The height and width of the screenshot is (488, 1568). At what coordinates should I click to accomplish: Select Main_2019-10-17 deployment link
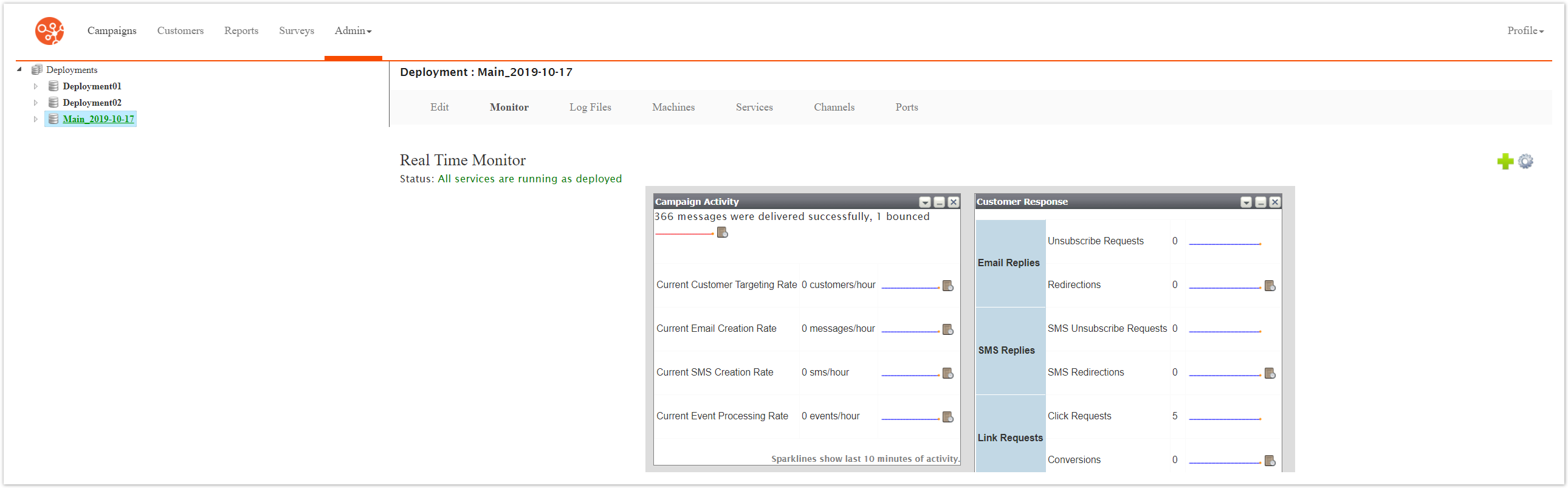98,119
